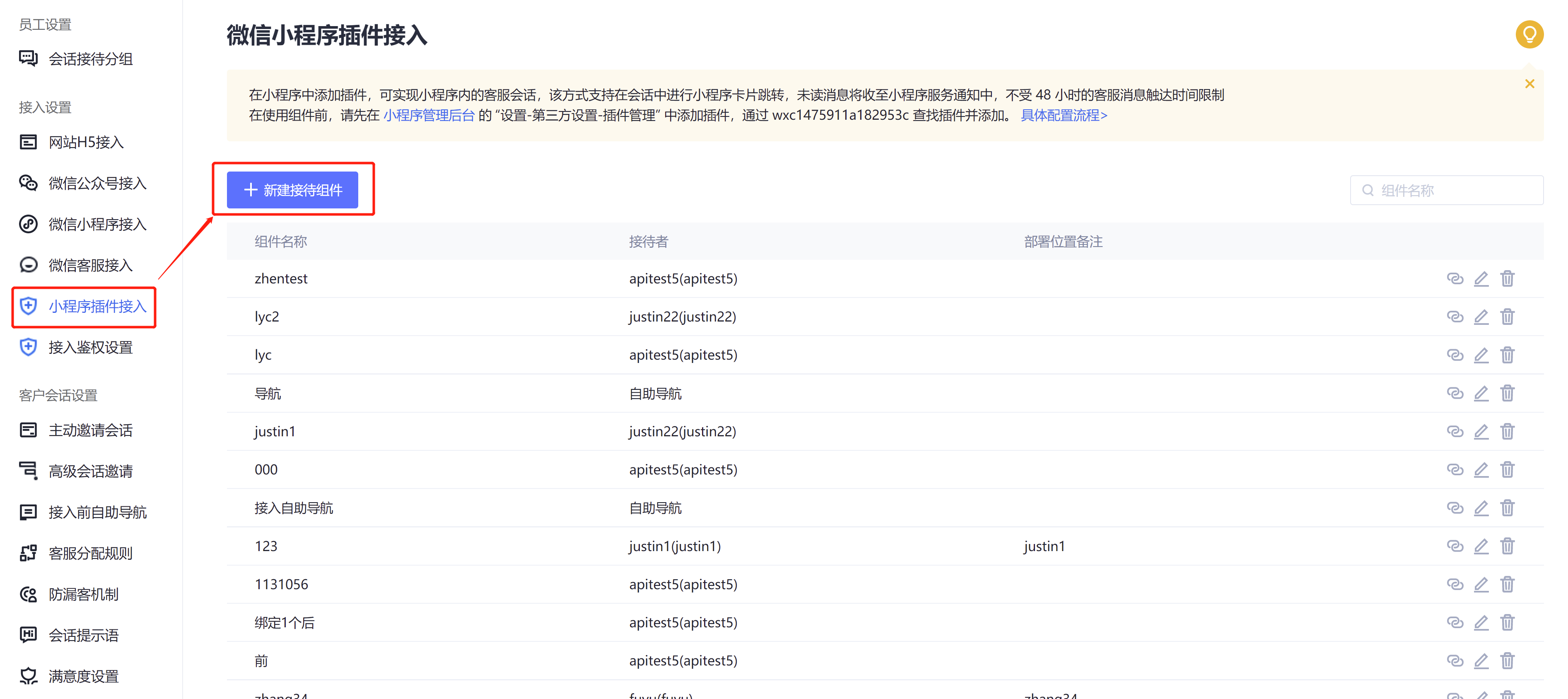Click the yellow lightbulb tips icon

1528,34
